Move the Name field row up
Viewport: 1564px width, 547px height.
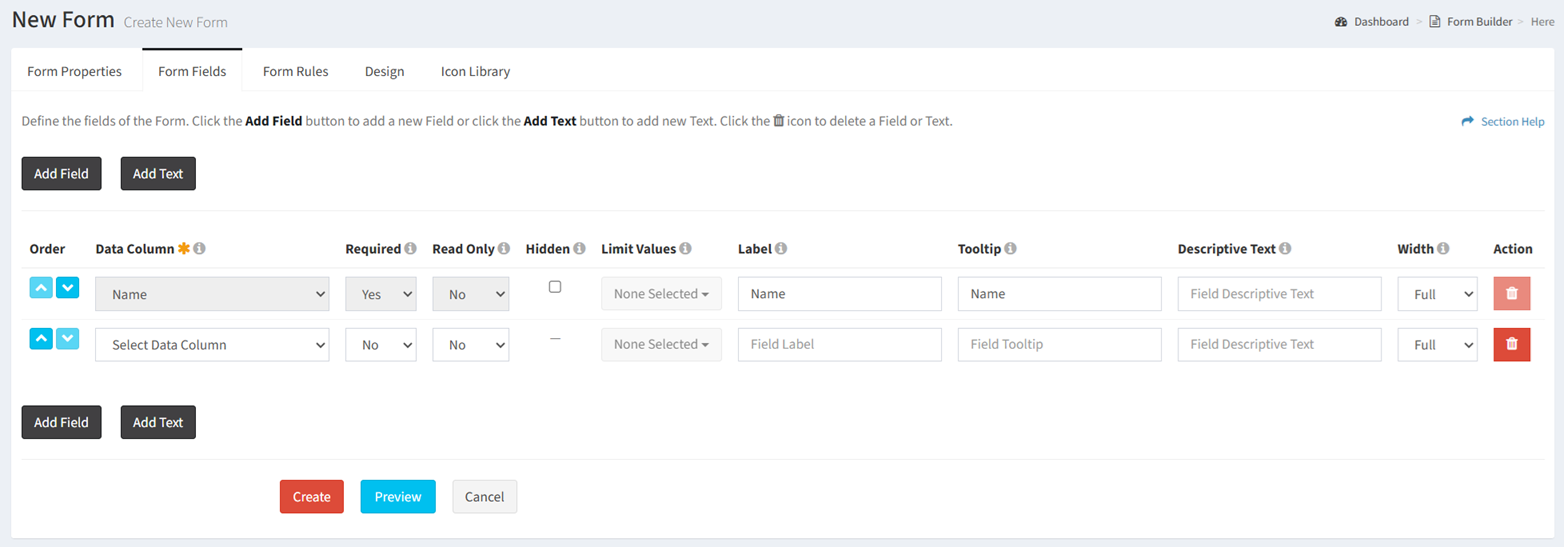[x=41, y=289]
